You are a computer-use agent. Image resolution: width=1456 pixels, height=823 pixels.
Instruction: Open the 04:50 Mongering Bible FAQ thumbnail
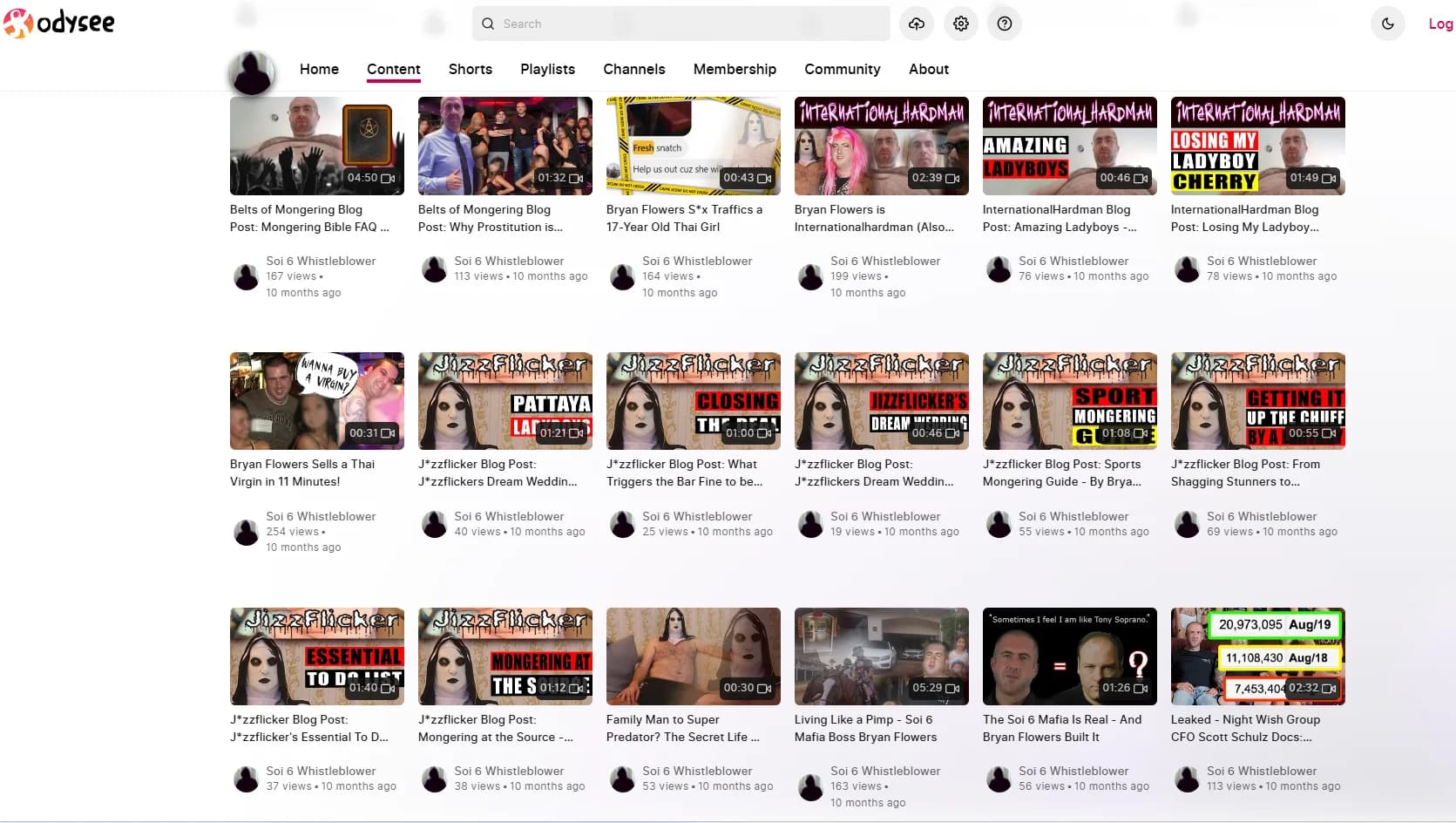click(x=317, y=146)
